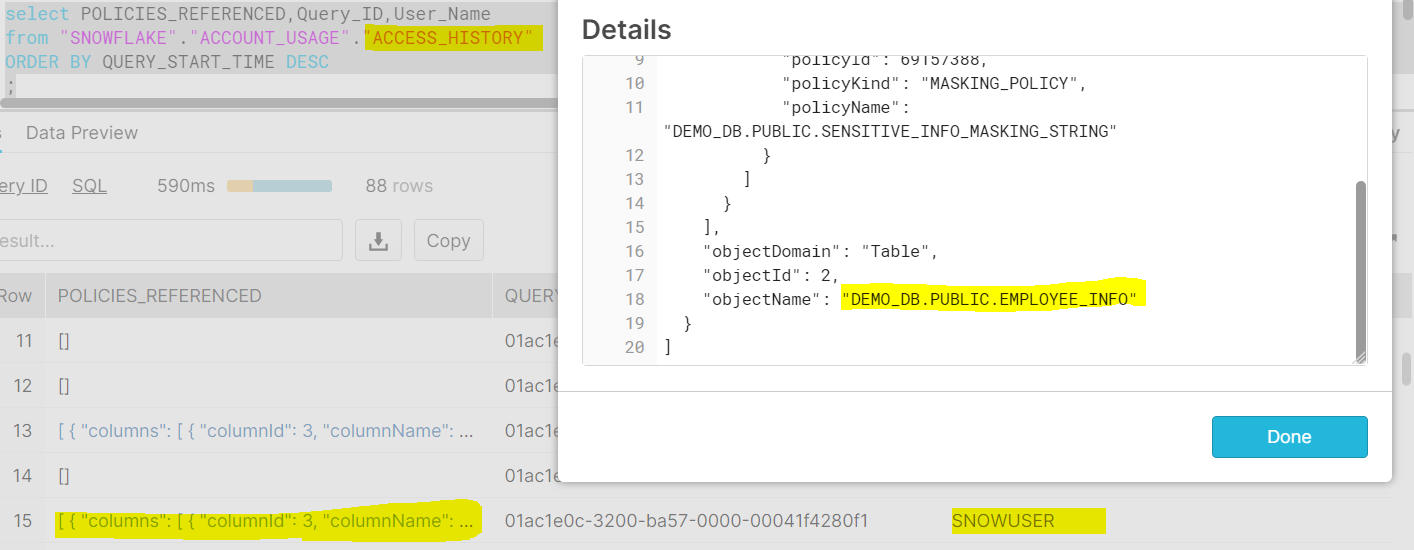Image resolution: width=1414 pixels, height=550 pixels.
Task: Click the 590ms query duration bar
Action: (x=279, y=186)
